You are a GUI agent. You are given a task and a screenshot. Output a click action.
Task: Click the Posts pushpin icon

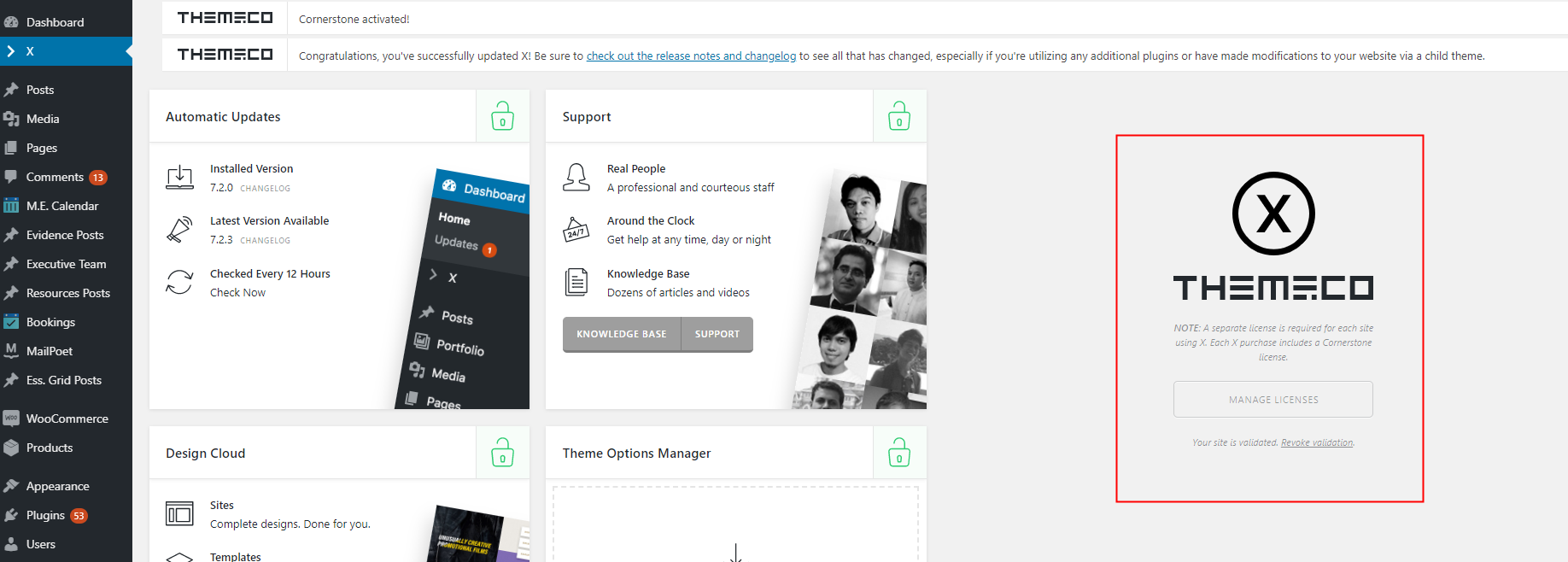pos(11,90)
